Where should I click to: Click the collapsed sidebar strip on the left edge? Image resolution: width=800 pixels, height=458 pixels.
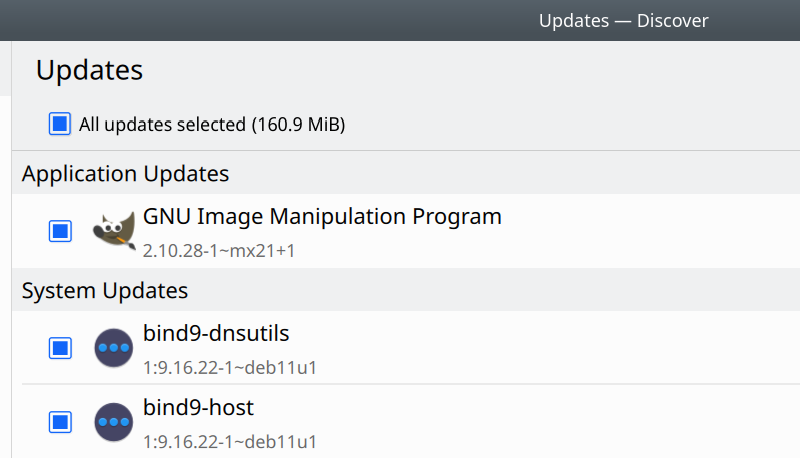click(x=5, y=250)
